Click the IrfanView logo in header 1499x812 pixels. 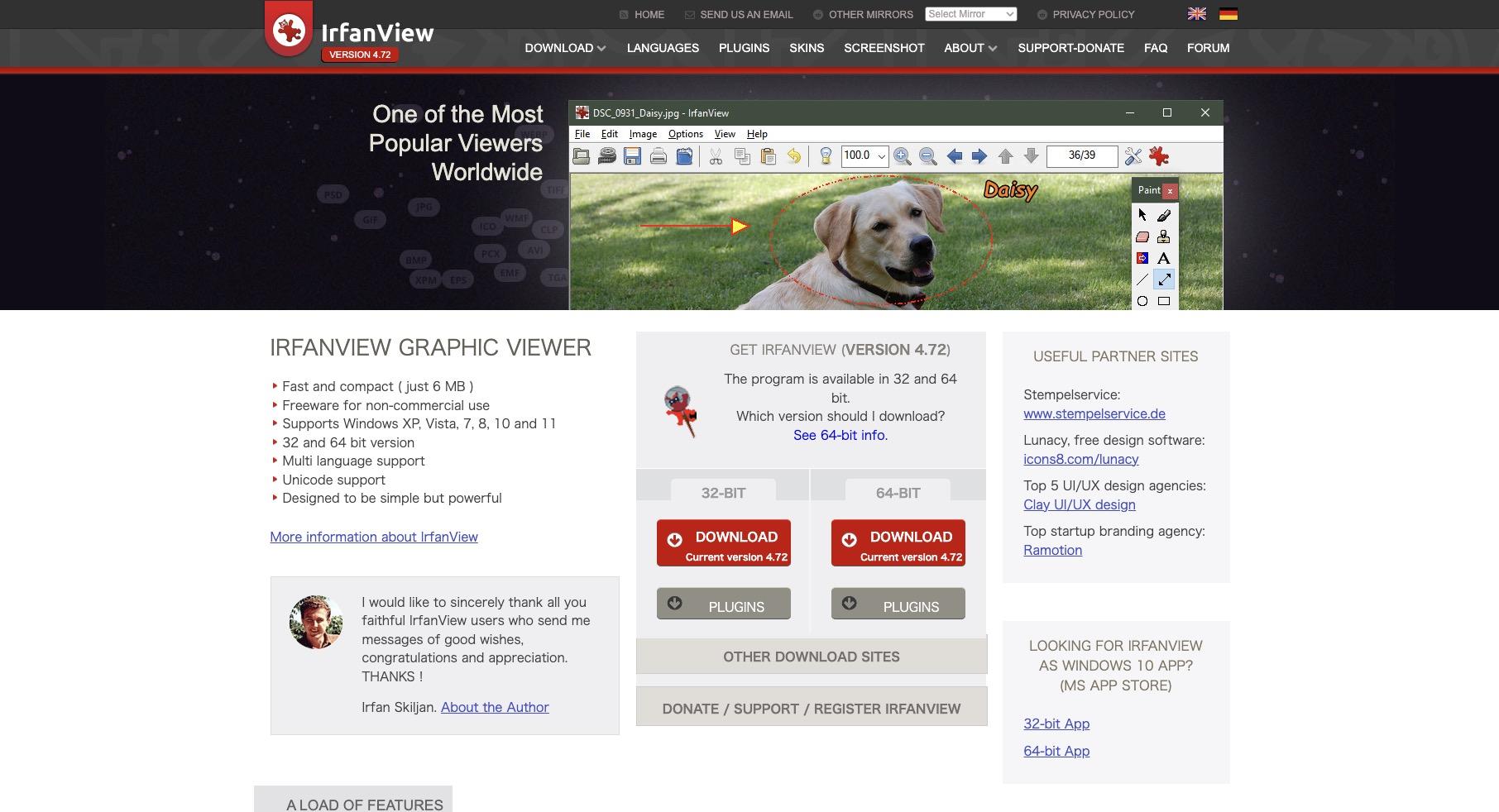pos(350,33)
